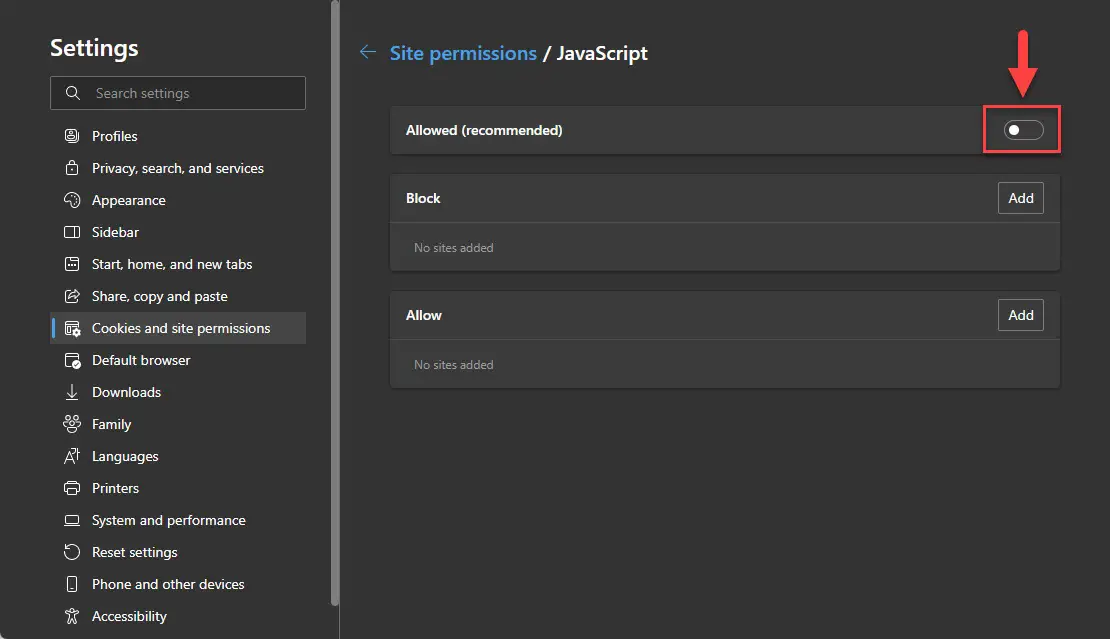This screenshot has width=1110, height=639.
Task: Click the magnifier icon in Search settings
Action: 73,93
